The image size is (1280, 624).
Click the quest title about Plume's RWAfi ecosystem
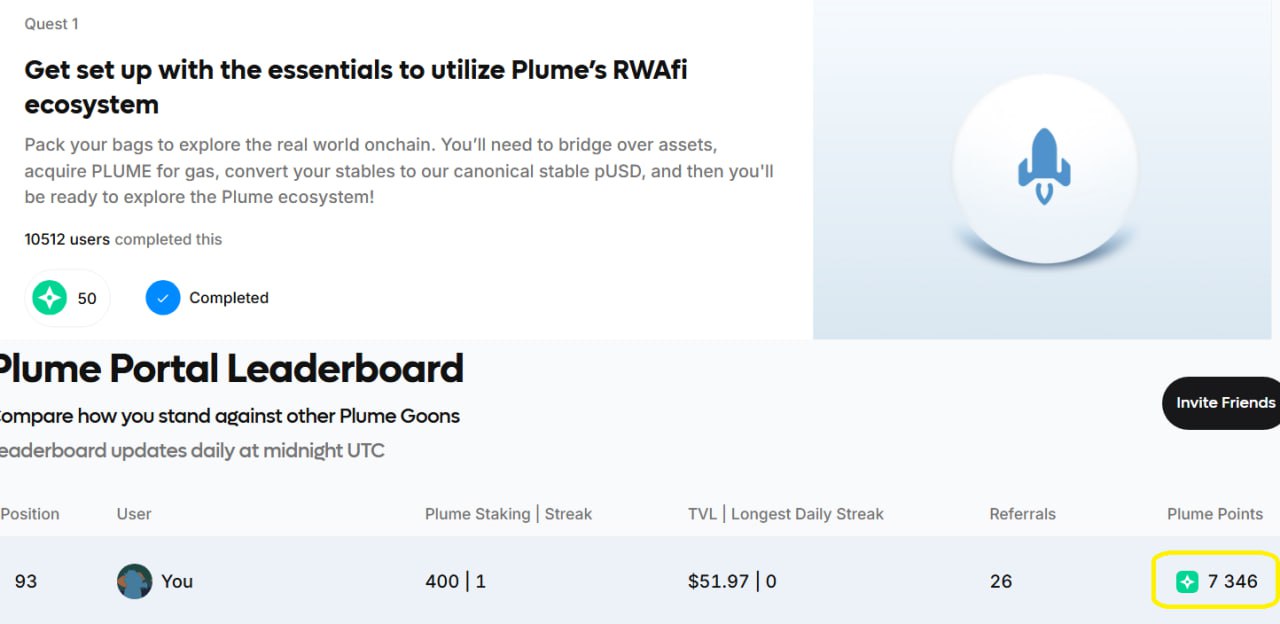pos(356,87)
